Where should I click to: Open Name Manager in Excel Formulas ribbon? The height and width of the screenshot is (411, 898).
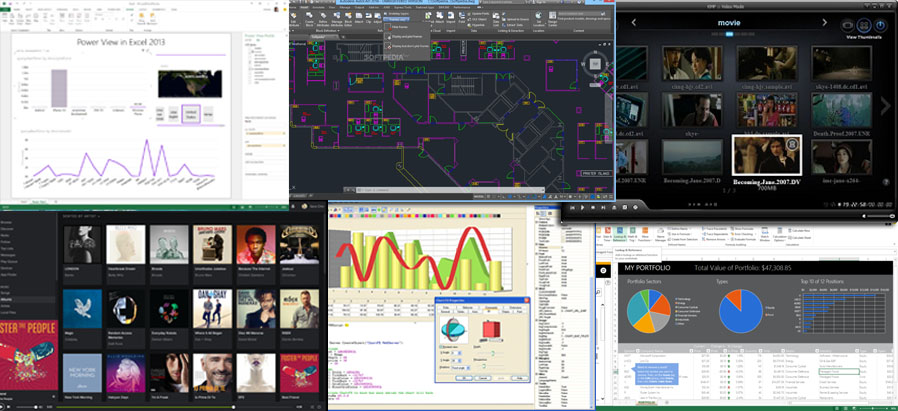pos(660,234)
